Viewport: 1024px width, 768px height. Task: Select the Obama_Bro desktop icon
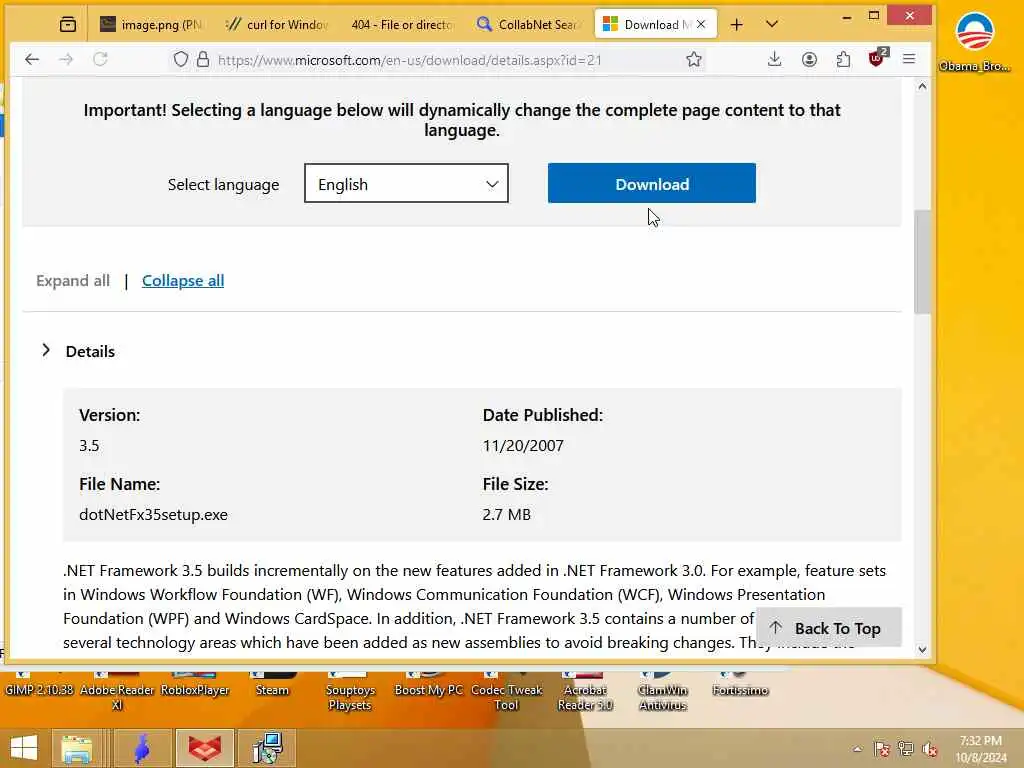coord(974,41)
